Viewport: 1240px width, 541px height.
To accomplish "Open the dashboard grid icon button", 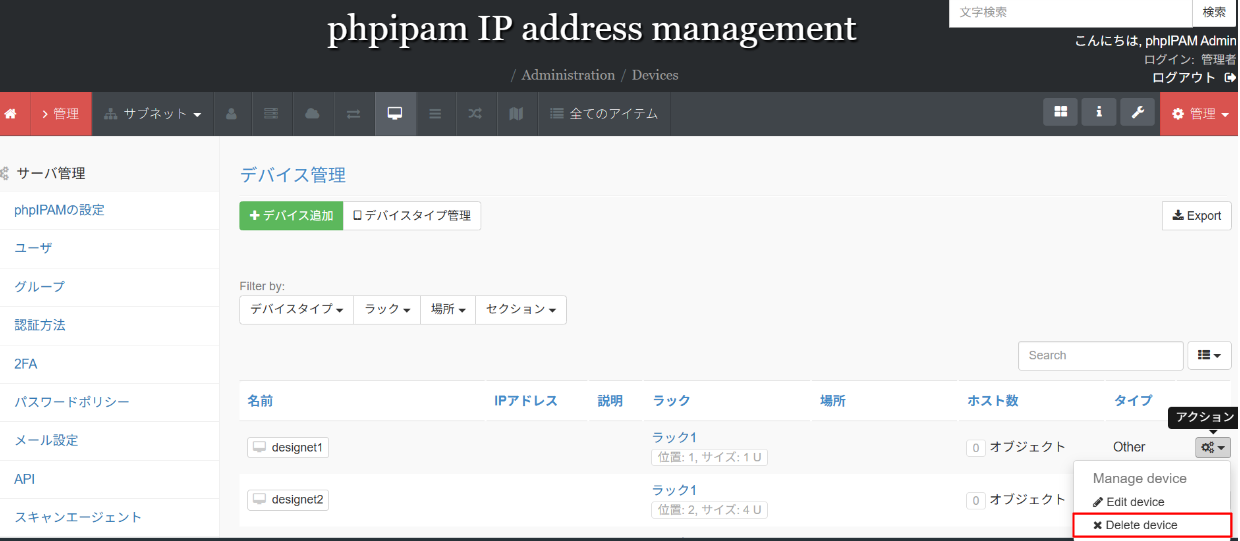I will pos(1060,112).
